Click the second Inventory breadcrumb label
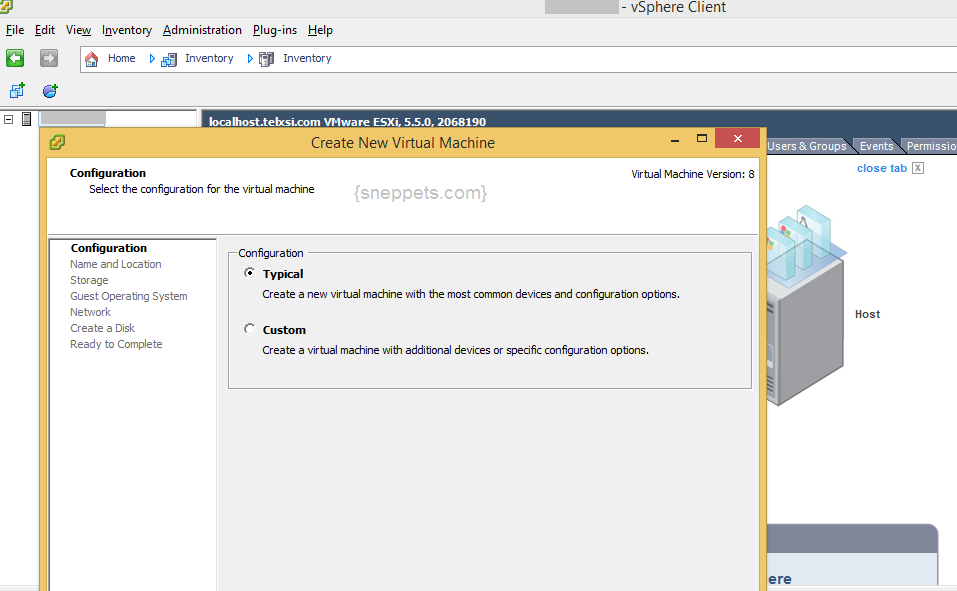 tap(307, 58)
